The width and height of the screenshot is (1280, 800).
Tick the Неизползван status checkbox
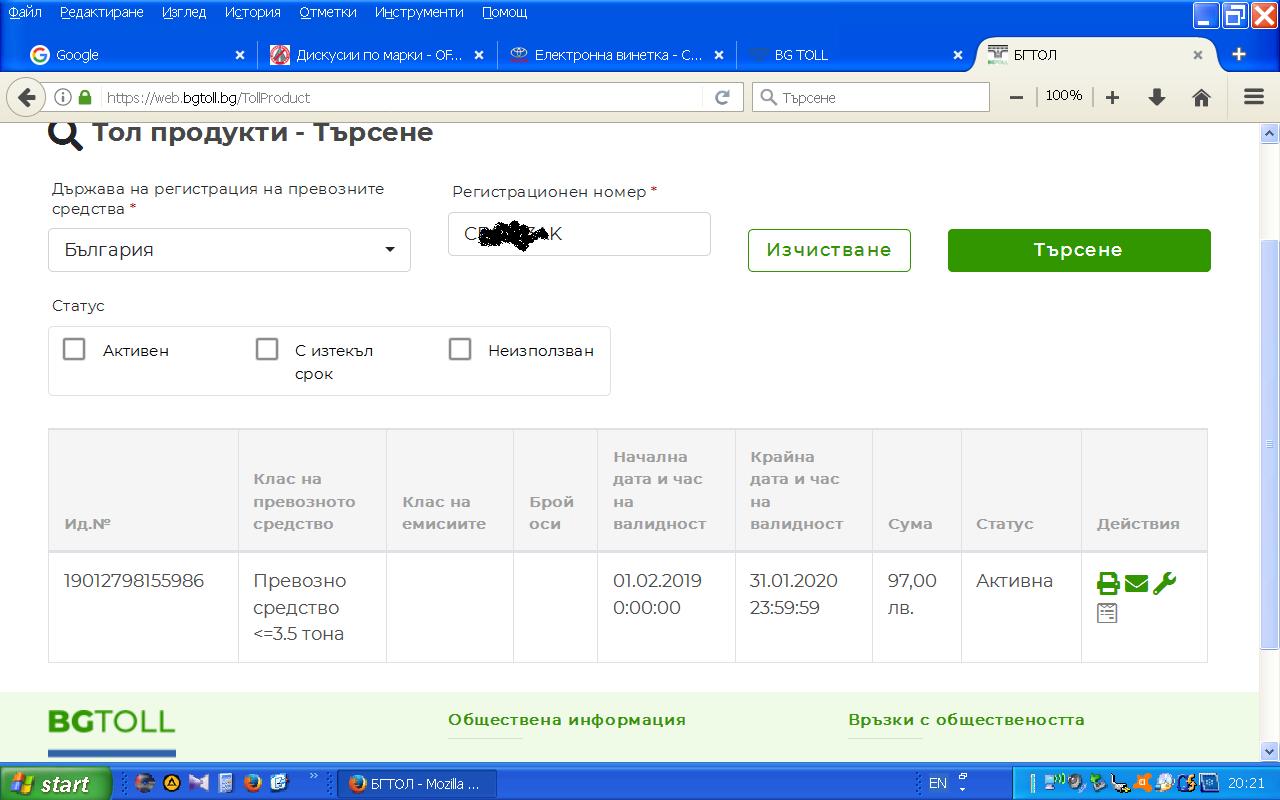coord(460,349)
